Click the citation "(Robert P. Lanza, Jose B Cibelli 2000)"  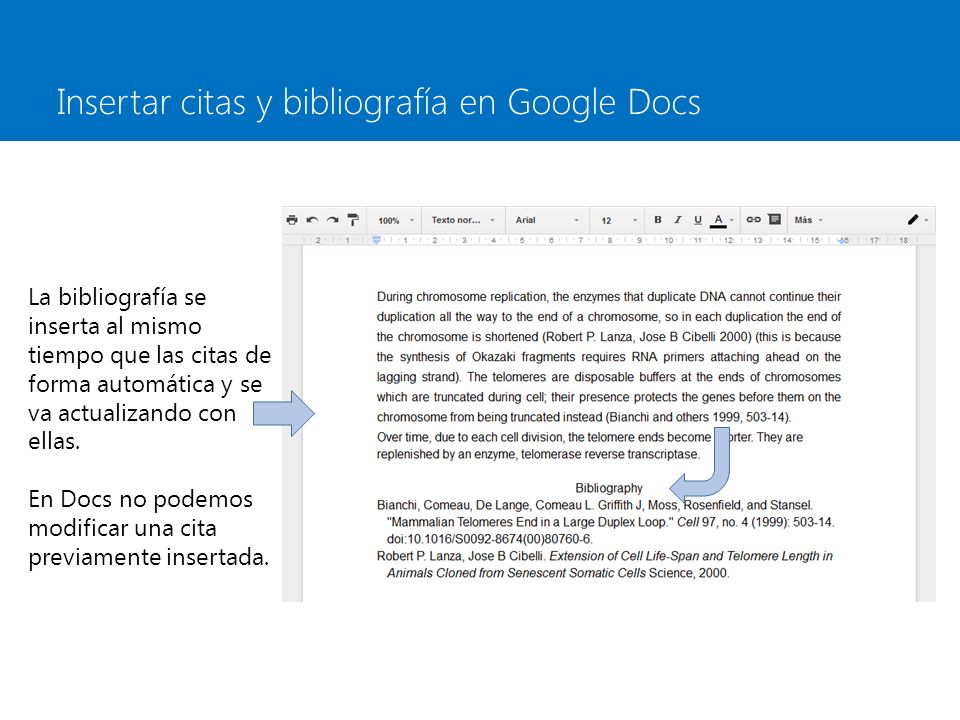pos(647,337)
